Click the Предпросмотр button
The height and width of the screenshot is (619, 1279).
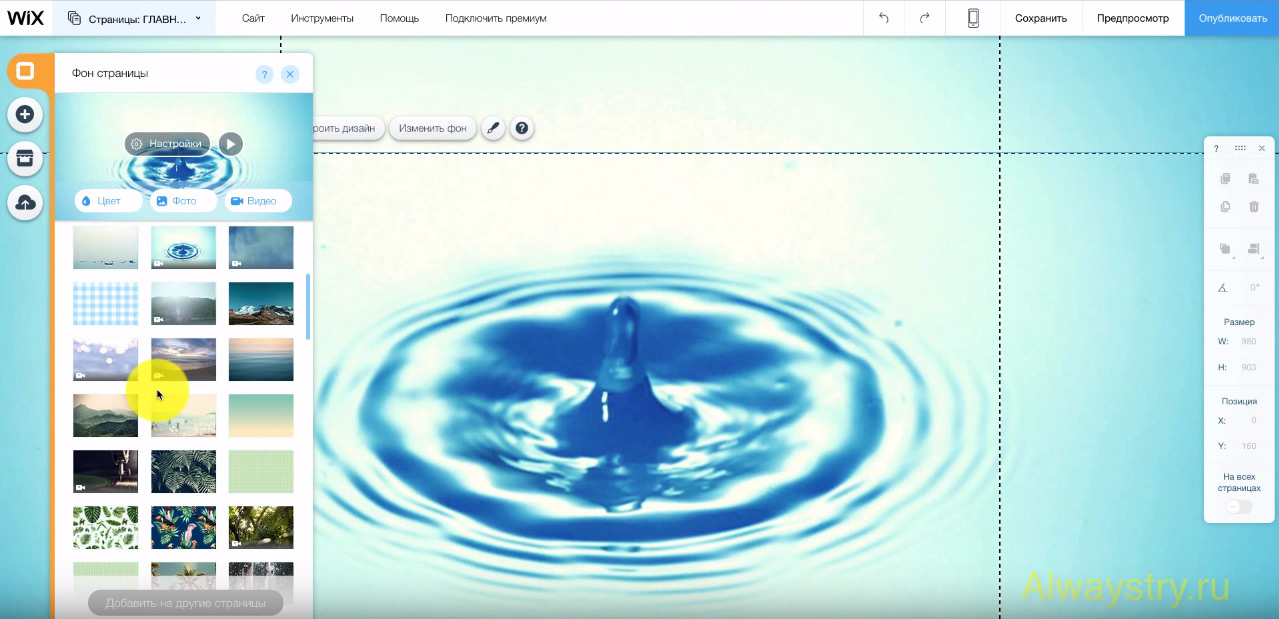pos(1132,18)
